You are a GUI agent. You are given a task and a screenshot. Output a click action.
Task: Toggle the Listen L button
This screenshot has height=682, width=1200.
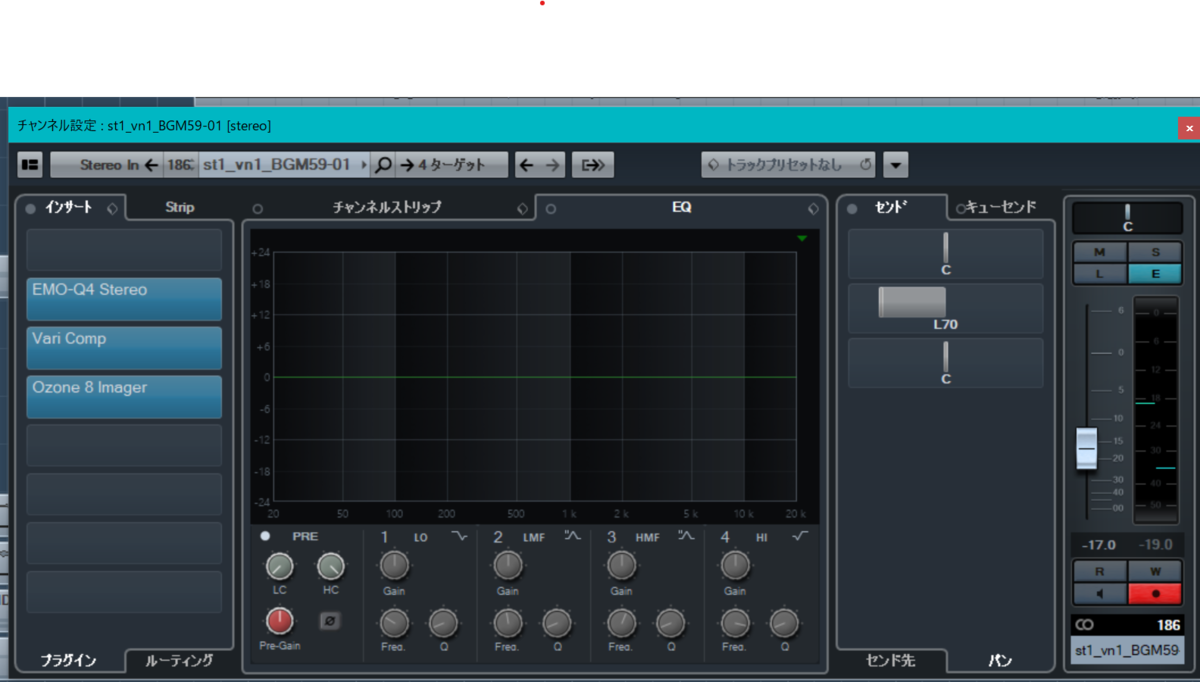point(1099,273)
